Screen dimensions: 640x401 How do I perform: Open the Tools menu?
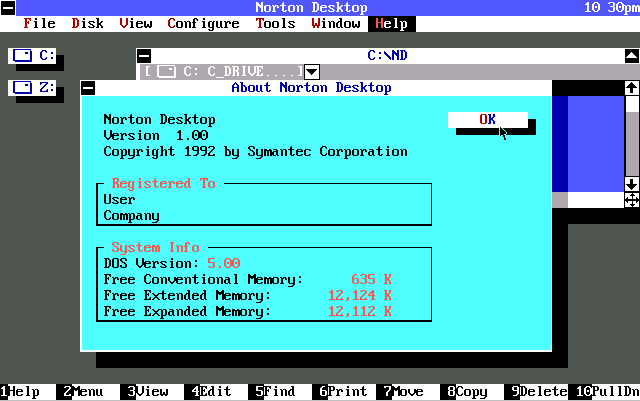(x=275, y=24)
